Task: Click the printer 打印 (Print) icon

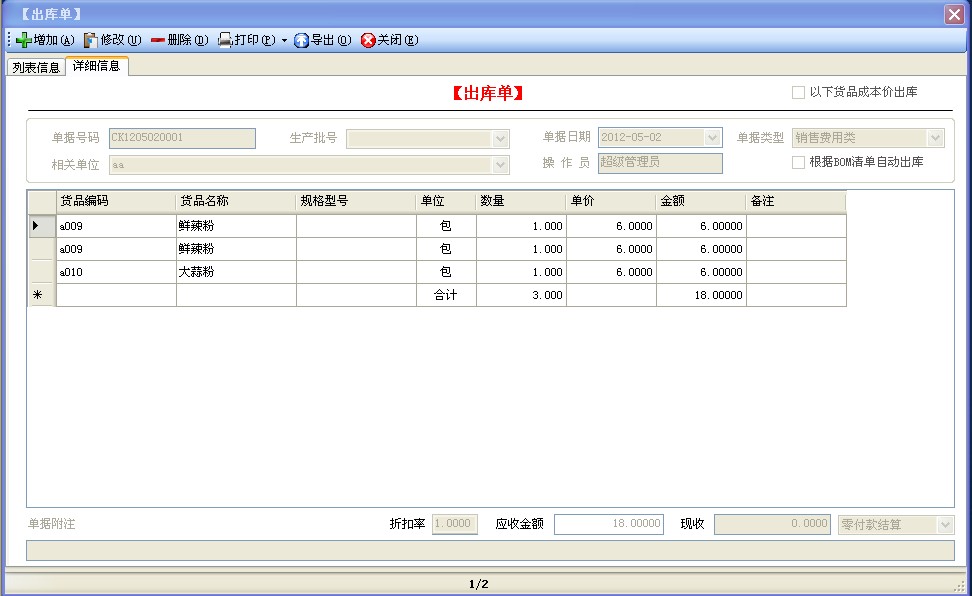Action: pos(225,41)
